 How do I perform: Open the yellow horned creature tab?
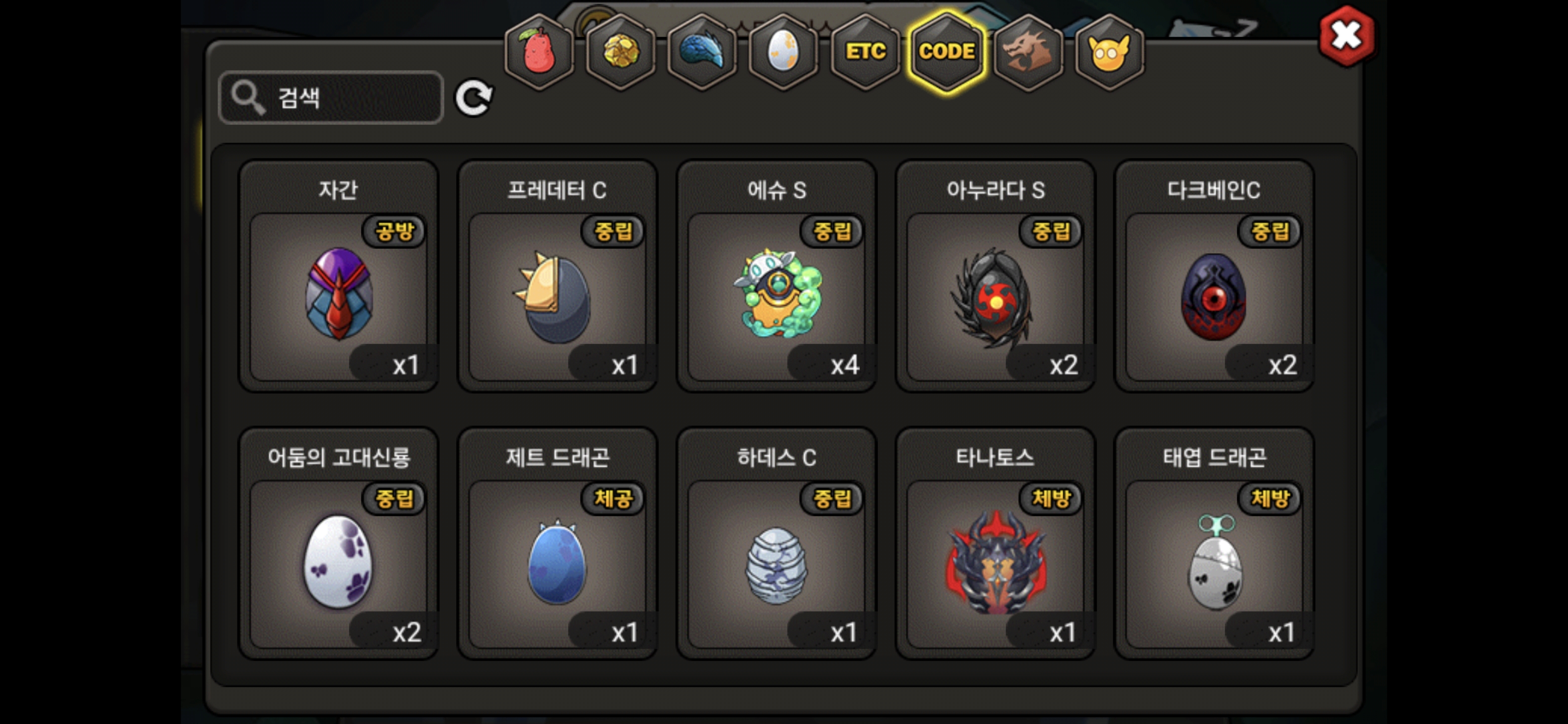[1109, 52]
